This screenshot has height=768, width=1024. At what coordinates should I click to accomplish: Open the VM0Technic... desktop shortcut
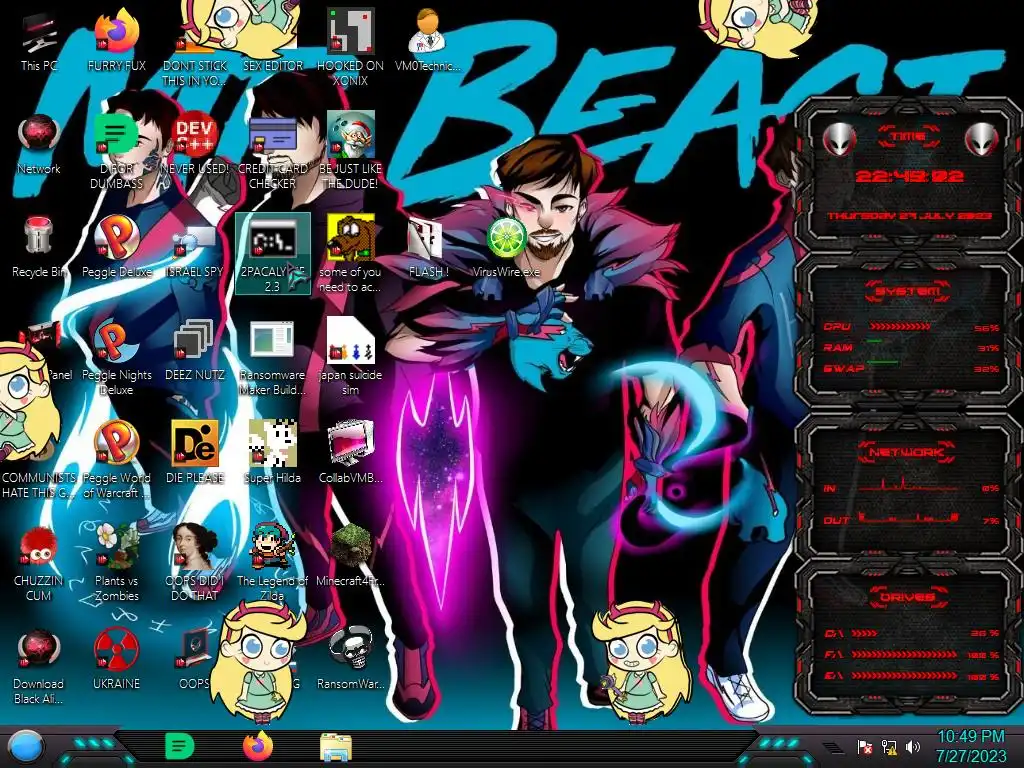coord(427,40)
